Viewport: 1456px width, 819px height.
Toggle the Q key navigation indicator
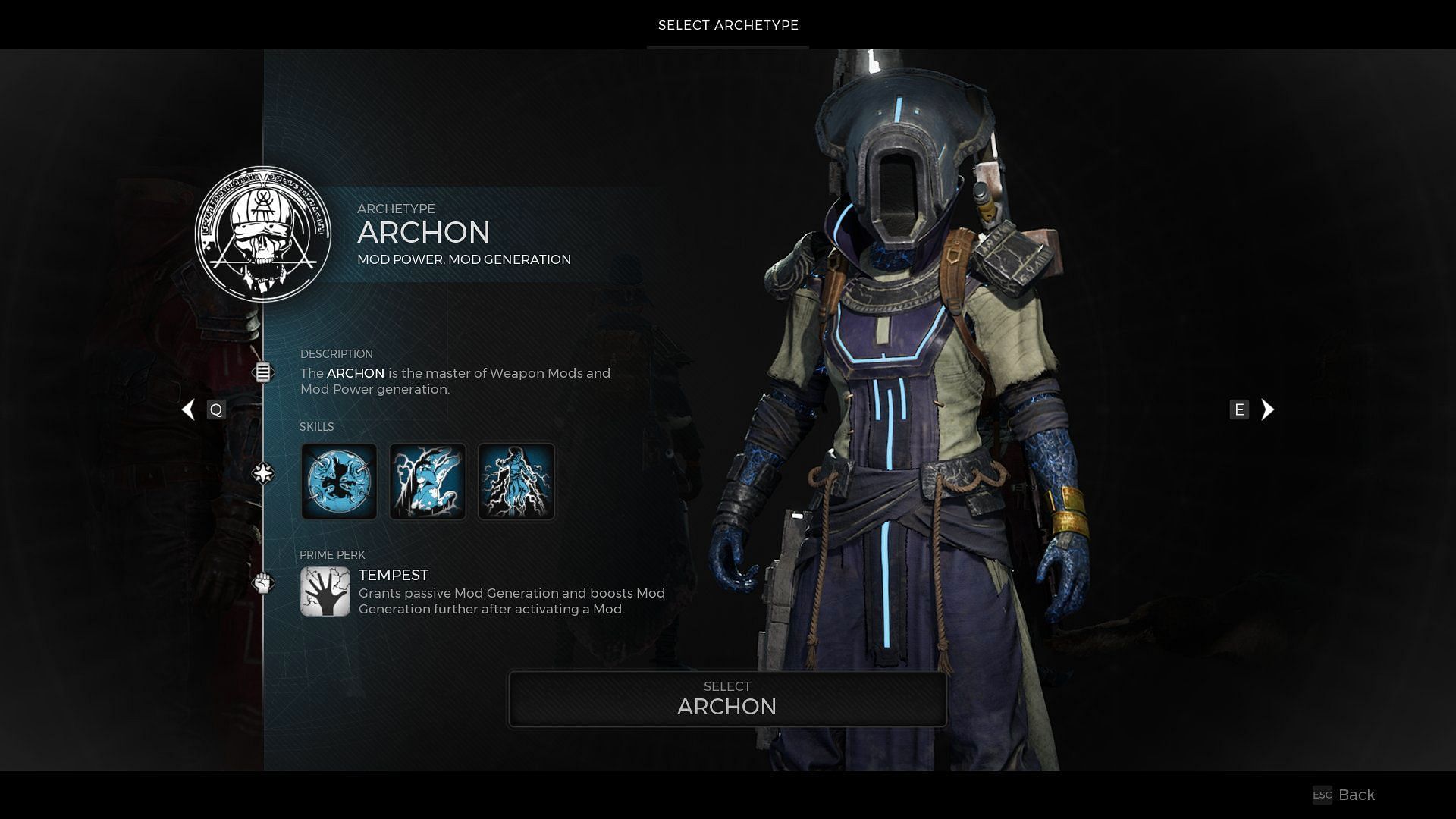point(215,408)
